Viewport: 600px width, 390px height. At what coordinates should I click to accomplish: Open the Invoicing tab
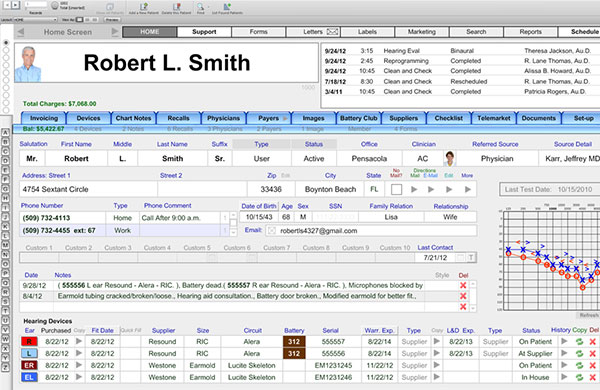point(44,118)
